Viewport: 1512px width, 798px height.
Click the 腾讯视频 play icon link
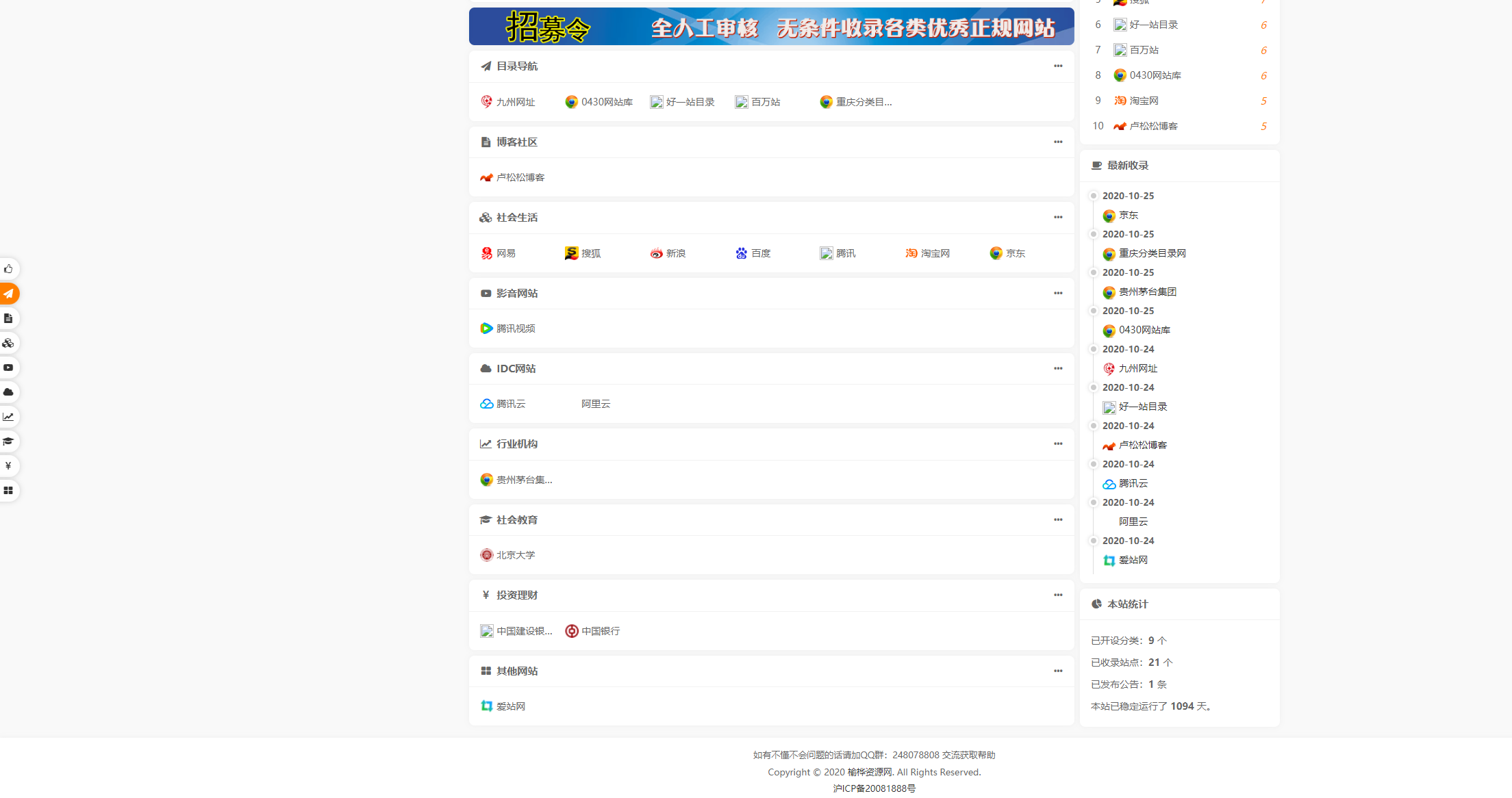pyautogui.click(x=507, y=329)
